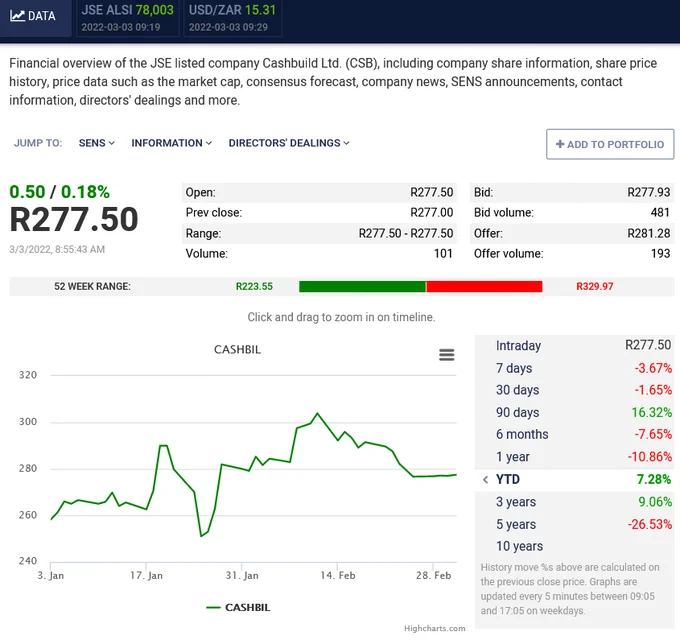Open the DATA tab in header
The height and width of the screenshot is (640, 680).
(x=36, y=18)
